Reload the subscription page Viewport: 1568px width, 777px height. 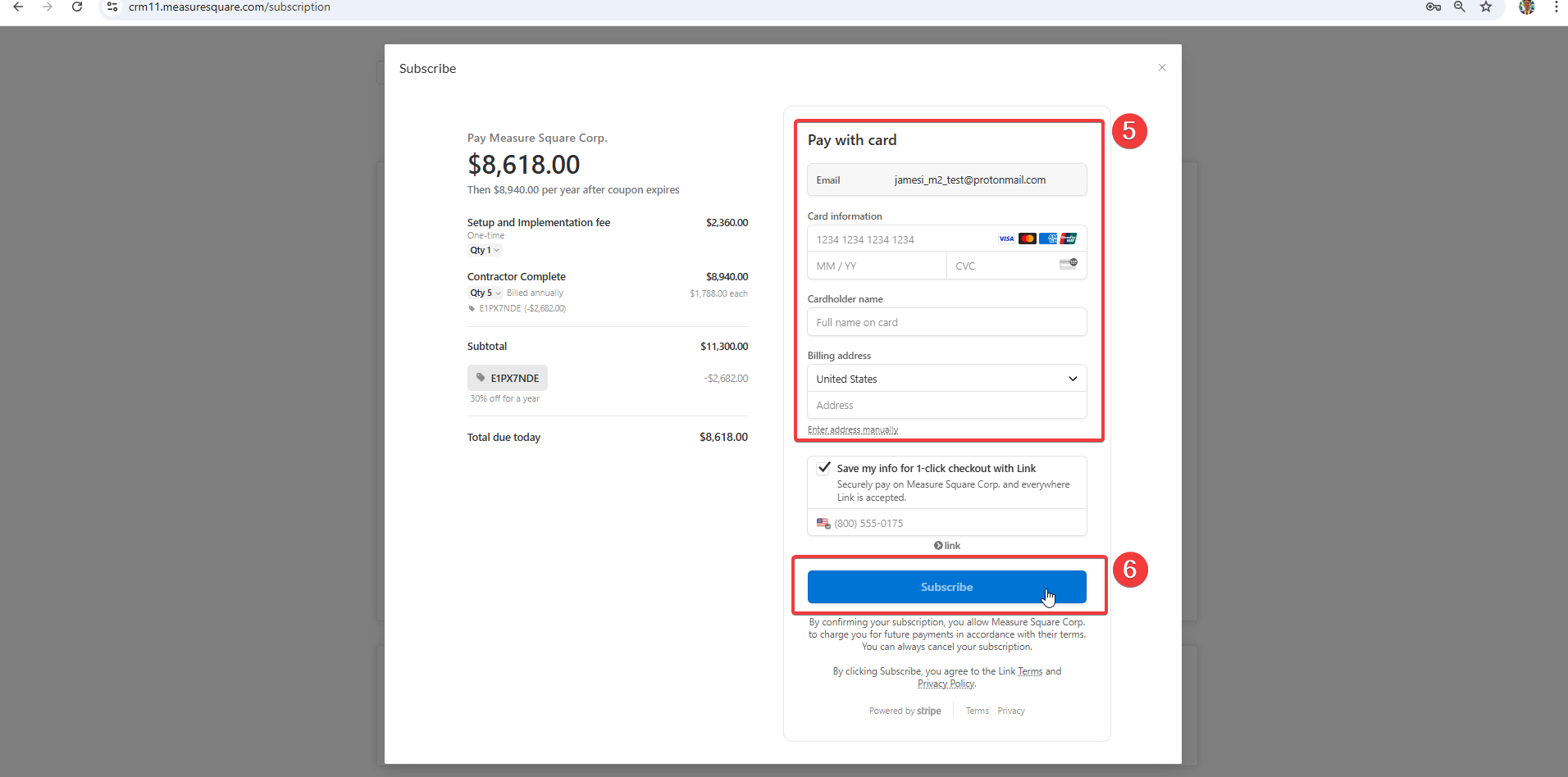[x=77, y=7]
